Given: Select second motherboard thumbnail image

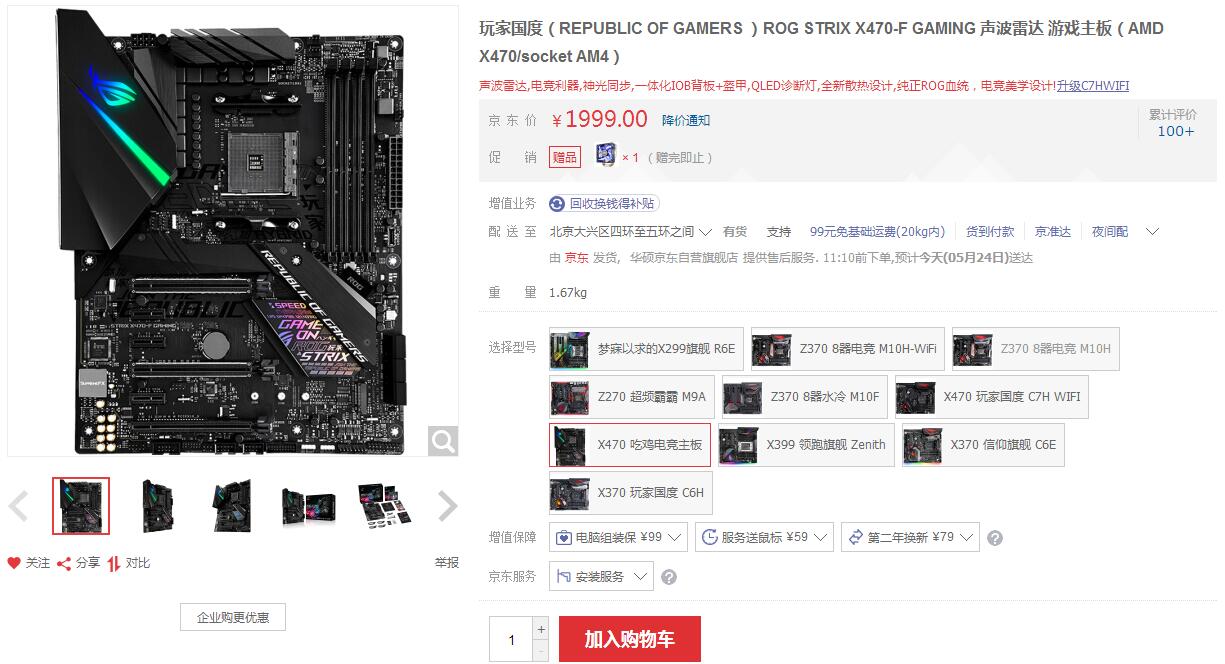Looking at the screenshot, I should click(x=157, y=506).
